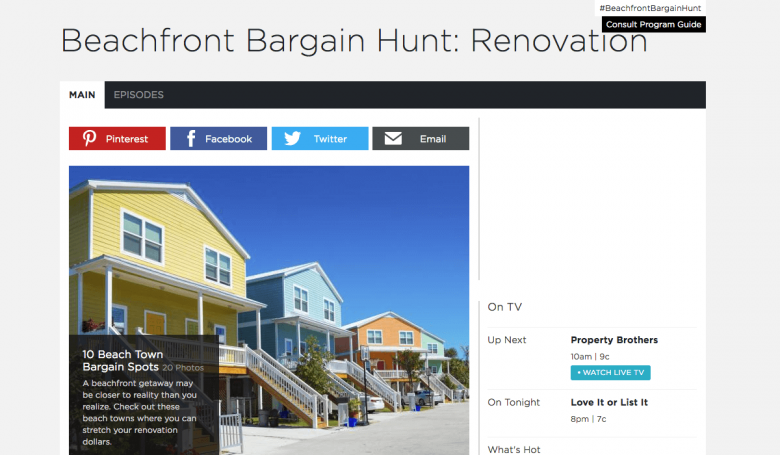Image resolution: width=780 pixels, height=455 pixels.
Task: Select the Main tab
Action: (x=82, y=94)
